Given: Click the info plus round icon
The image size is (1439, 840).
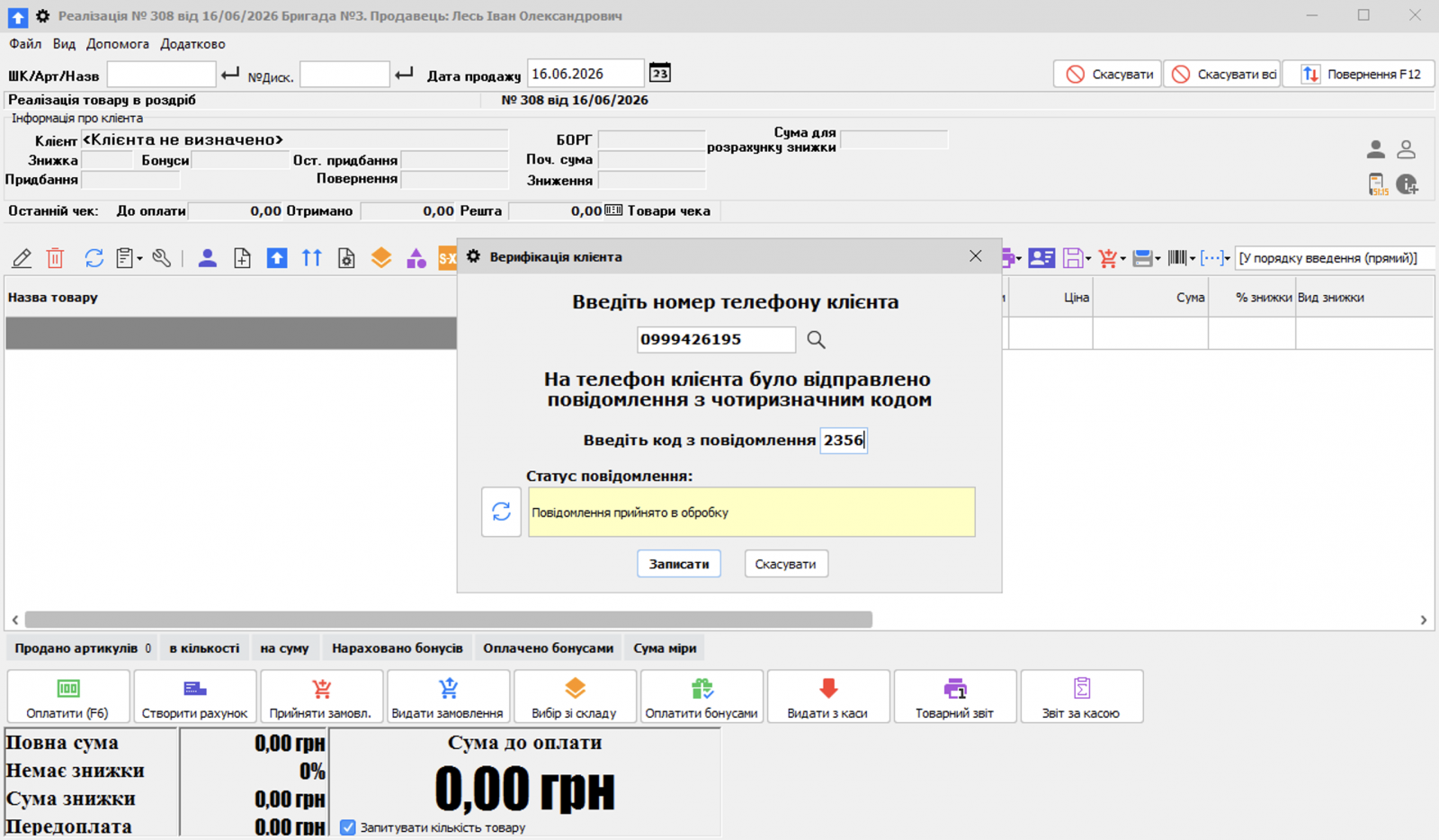Looking at the screenshot, I should click(1408, 184).
